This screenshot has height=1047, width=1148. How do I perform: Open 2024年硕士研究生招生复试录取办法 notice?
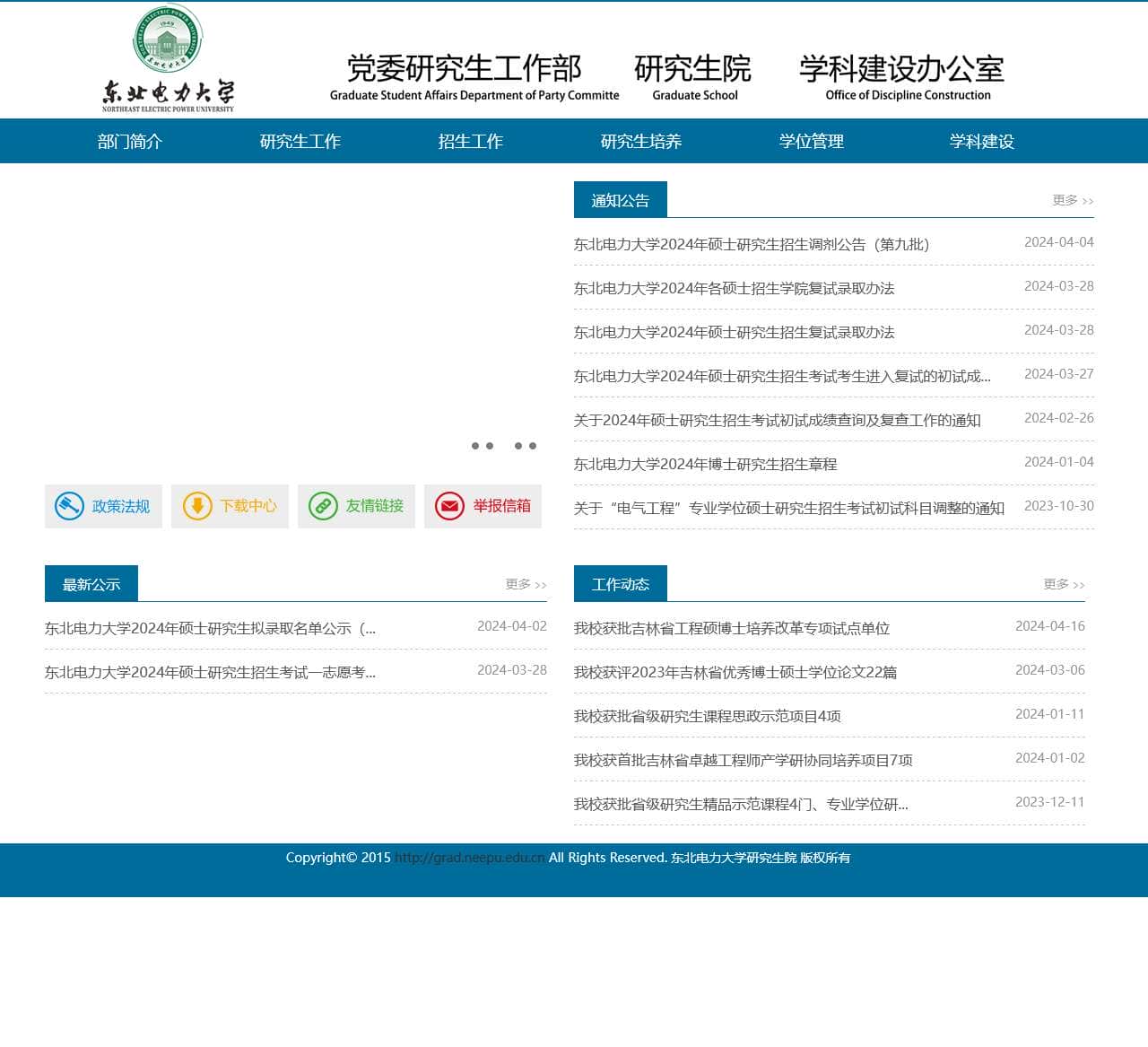[735, 332]
